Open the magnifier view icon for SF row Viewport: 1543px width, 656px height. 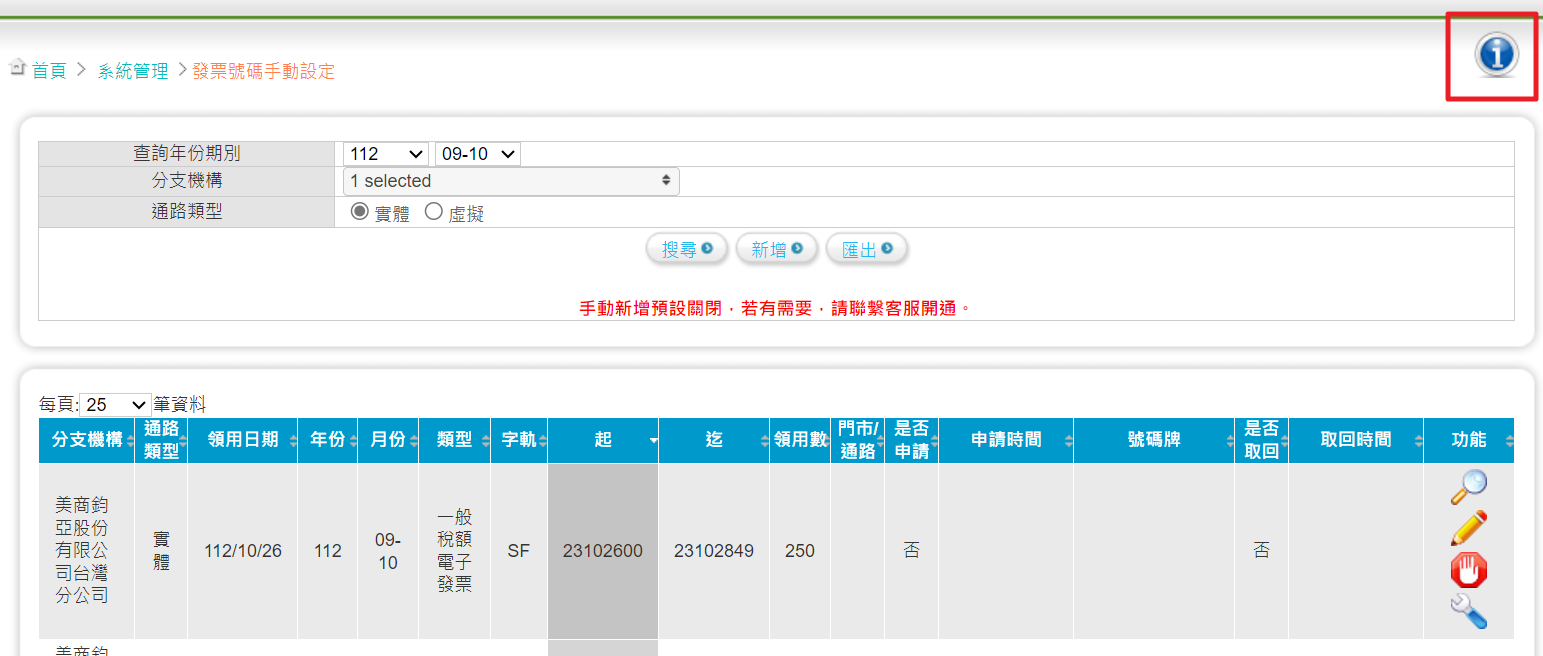click(1468, 486)
